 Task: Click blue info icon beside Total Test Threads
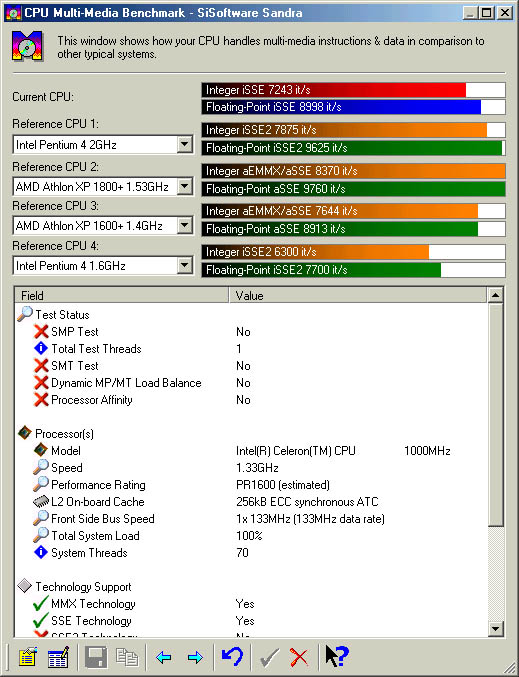[x=41, y=348]
